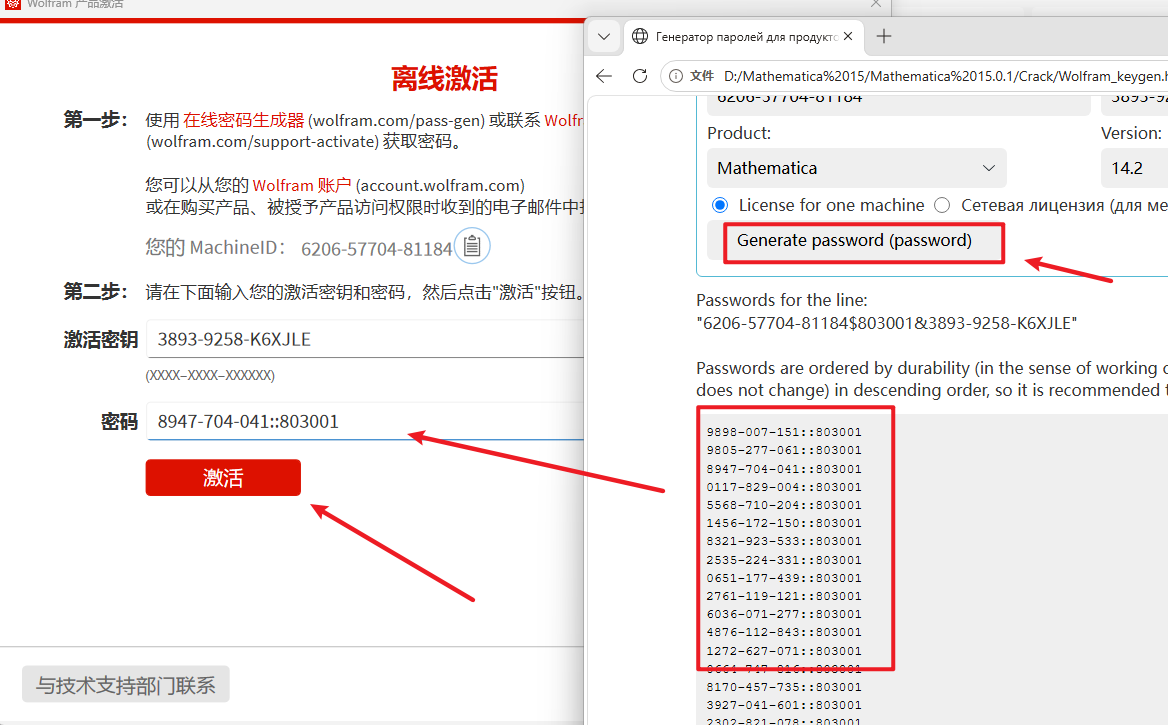Select password 4876-112-843::803001
This screenshot has height=725, width=1168.
(x=784, y=632)
